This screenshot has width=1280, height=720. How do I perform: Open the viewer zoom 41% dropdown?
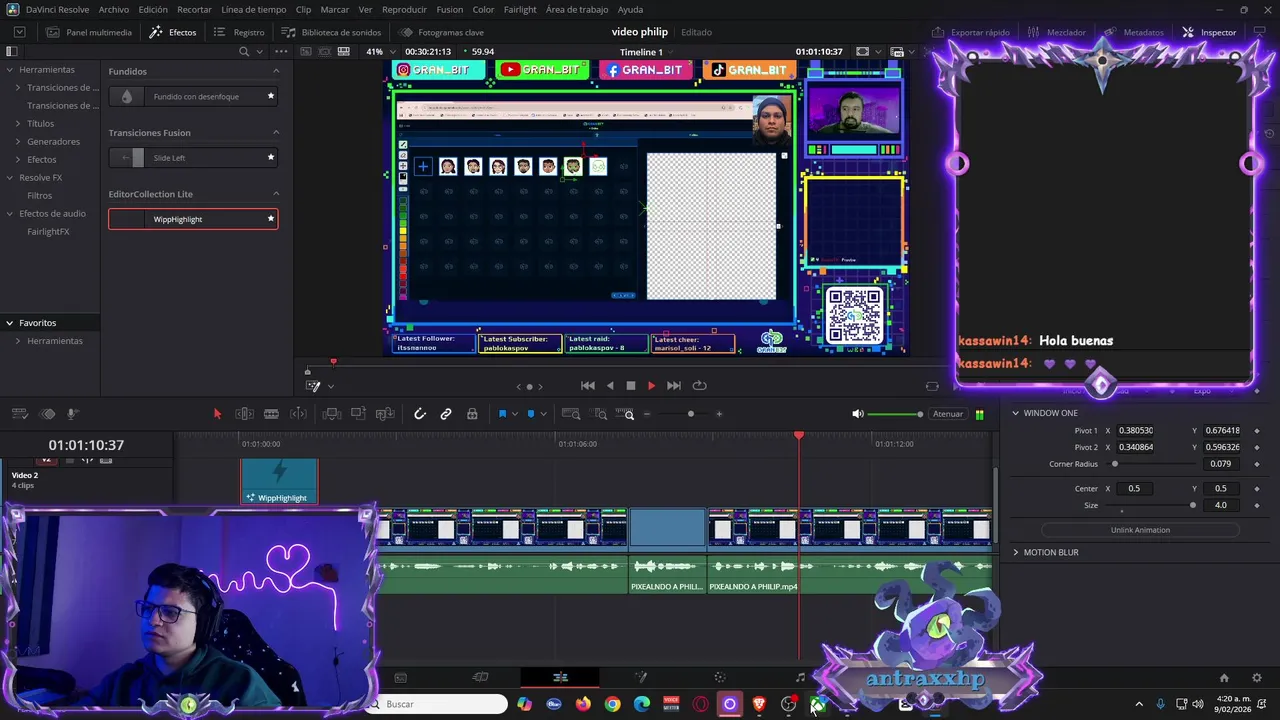(x=379, y=51)
